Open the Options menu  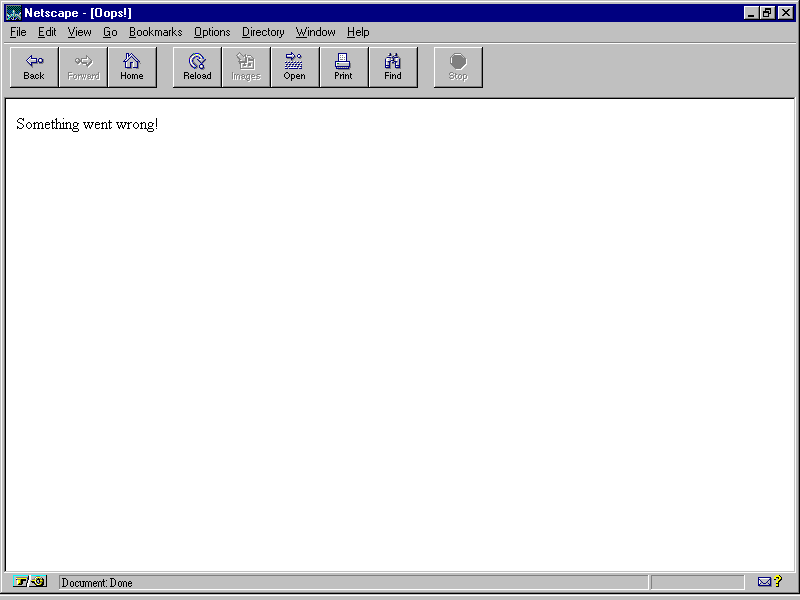tap(212, 32)
